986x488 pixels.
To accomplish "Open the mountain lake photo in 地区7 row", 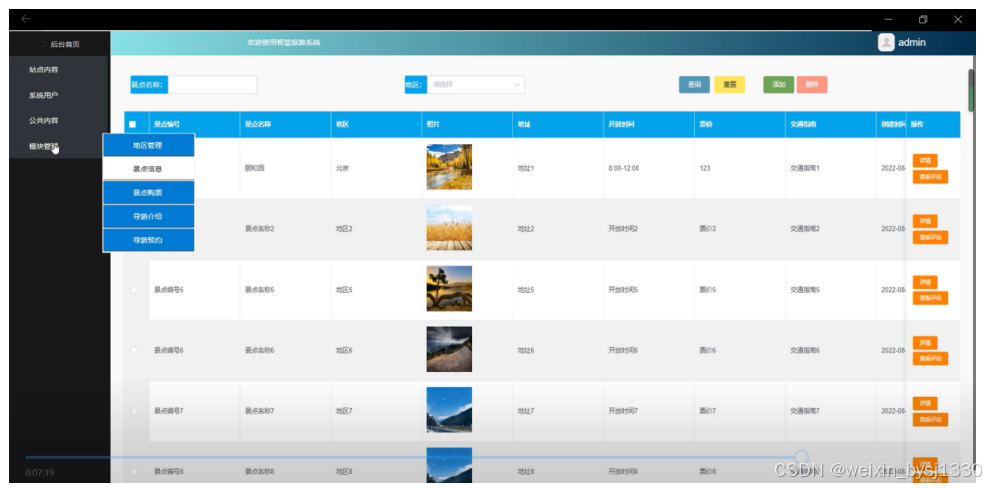I will 449,409.
